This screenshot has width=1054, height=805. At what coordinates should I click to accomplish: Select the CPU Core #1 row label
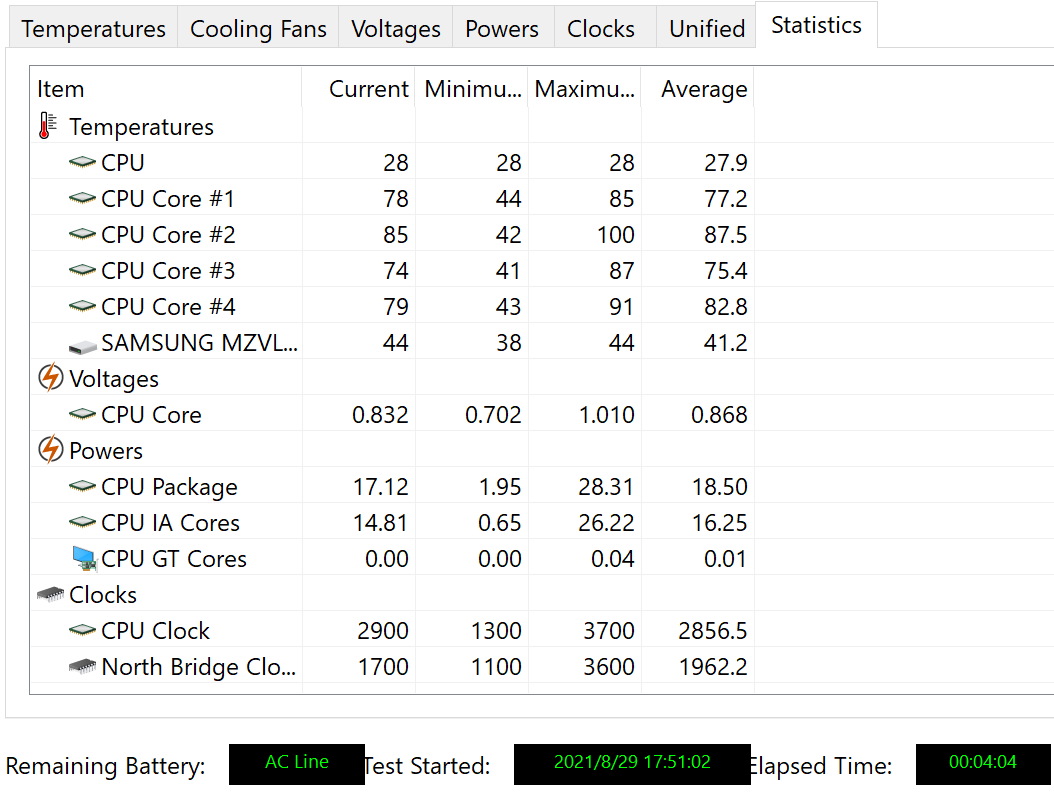coord(168,199)
